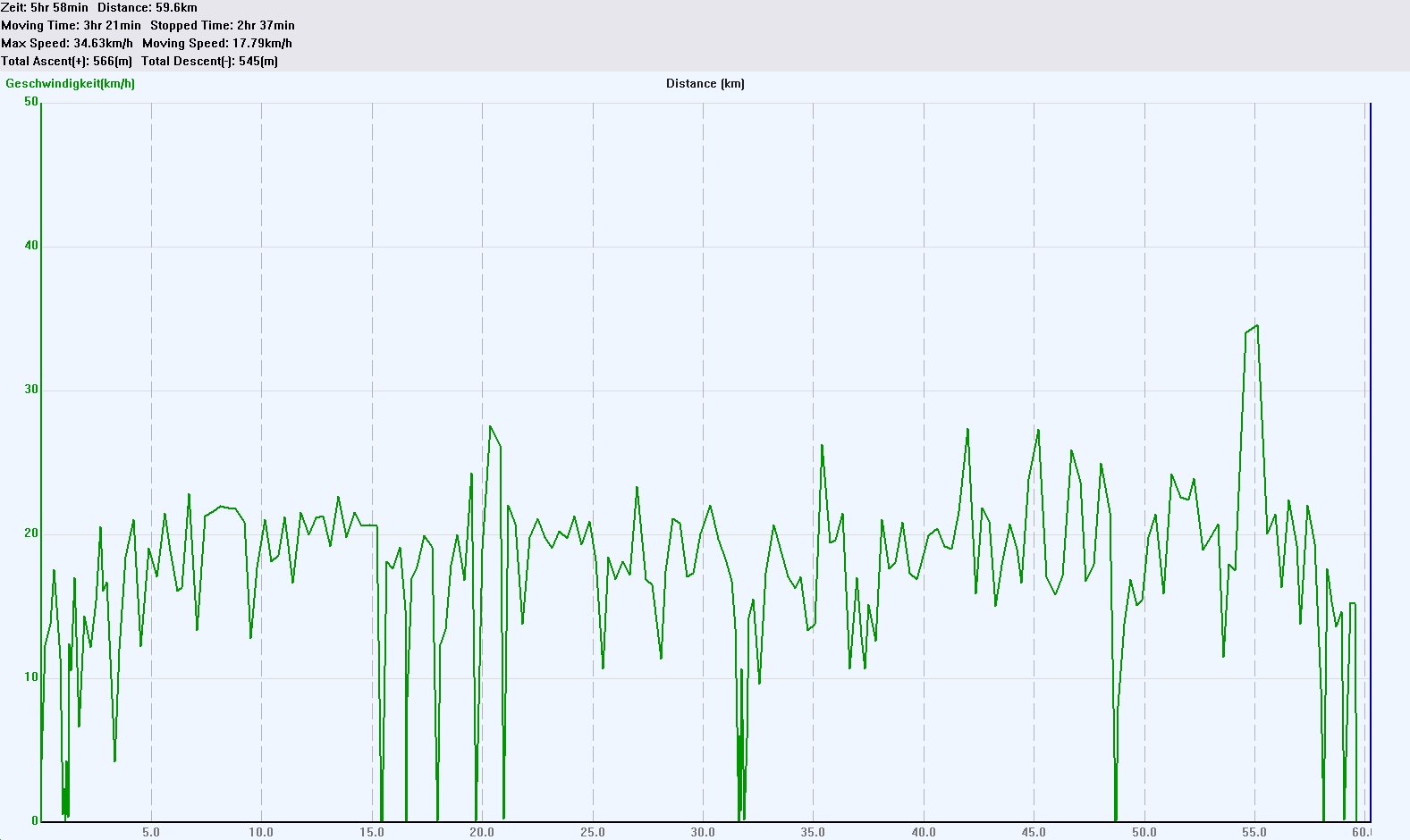Click the 10.0 distance axis tick label
Viewport: 1410px width, 840px height.
(x=261, y=832)
